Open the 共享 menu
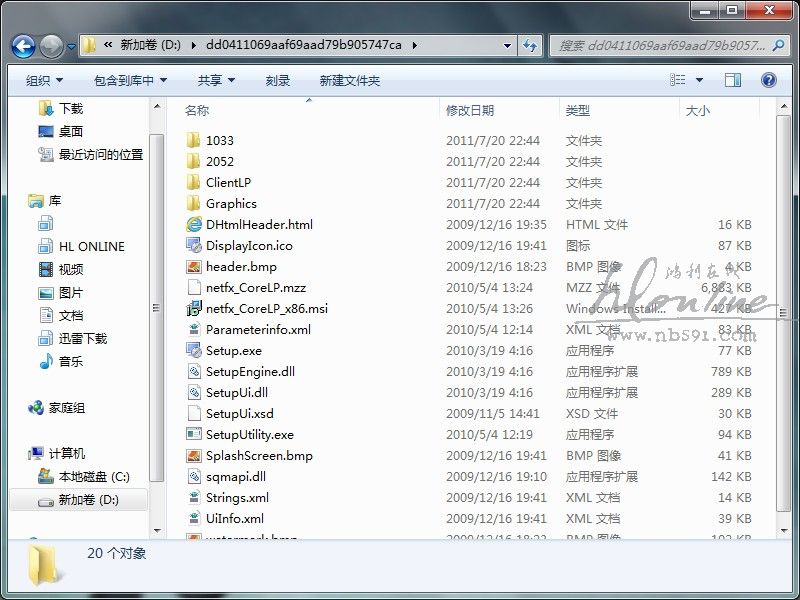The width and height of the screenshot is (800, 600). coord(216,80)
